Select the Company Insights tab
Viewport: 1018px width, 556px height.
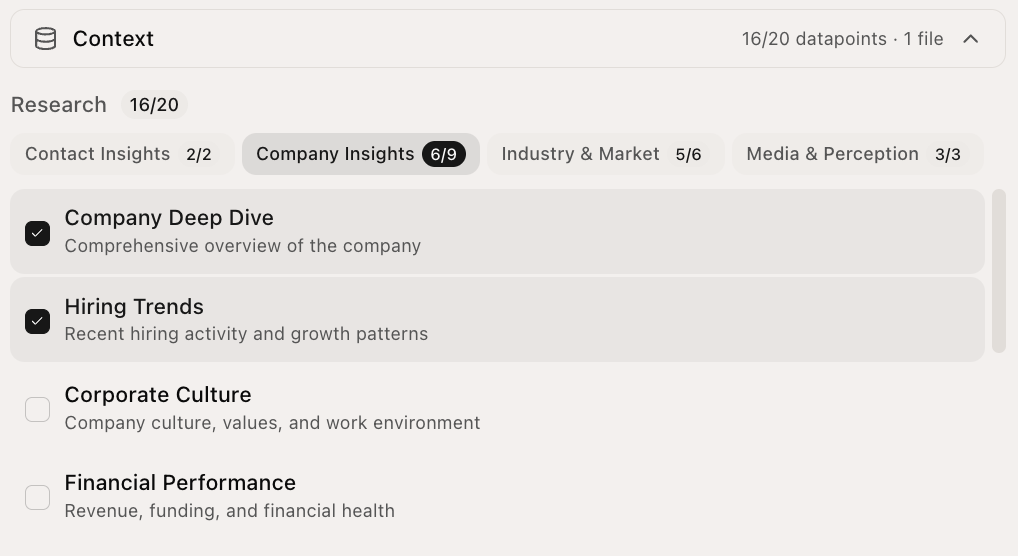361,154
